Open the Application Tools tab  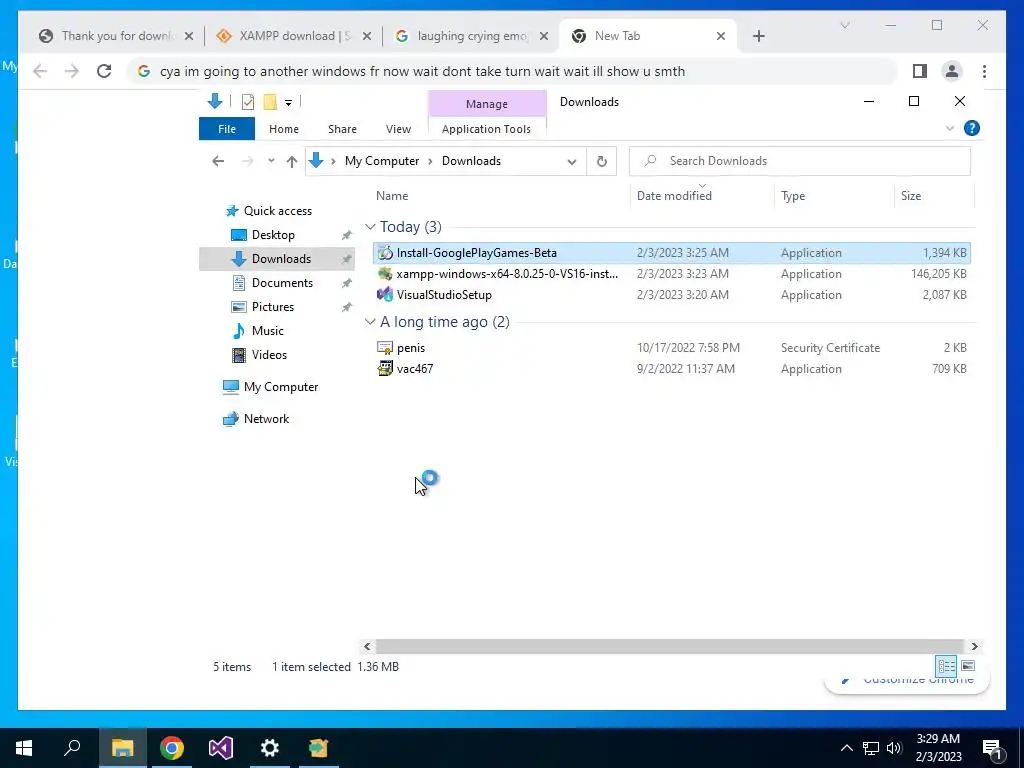pos(487,129)
